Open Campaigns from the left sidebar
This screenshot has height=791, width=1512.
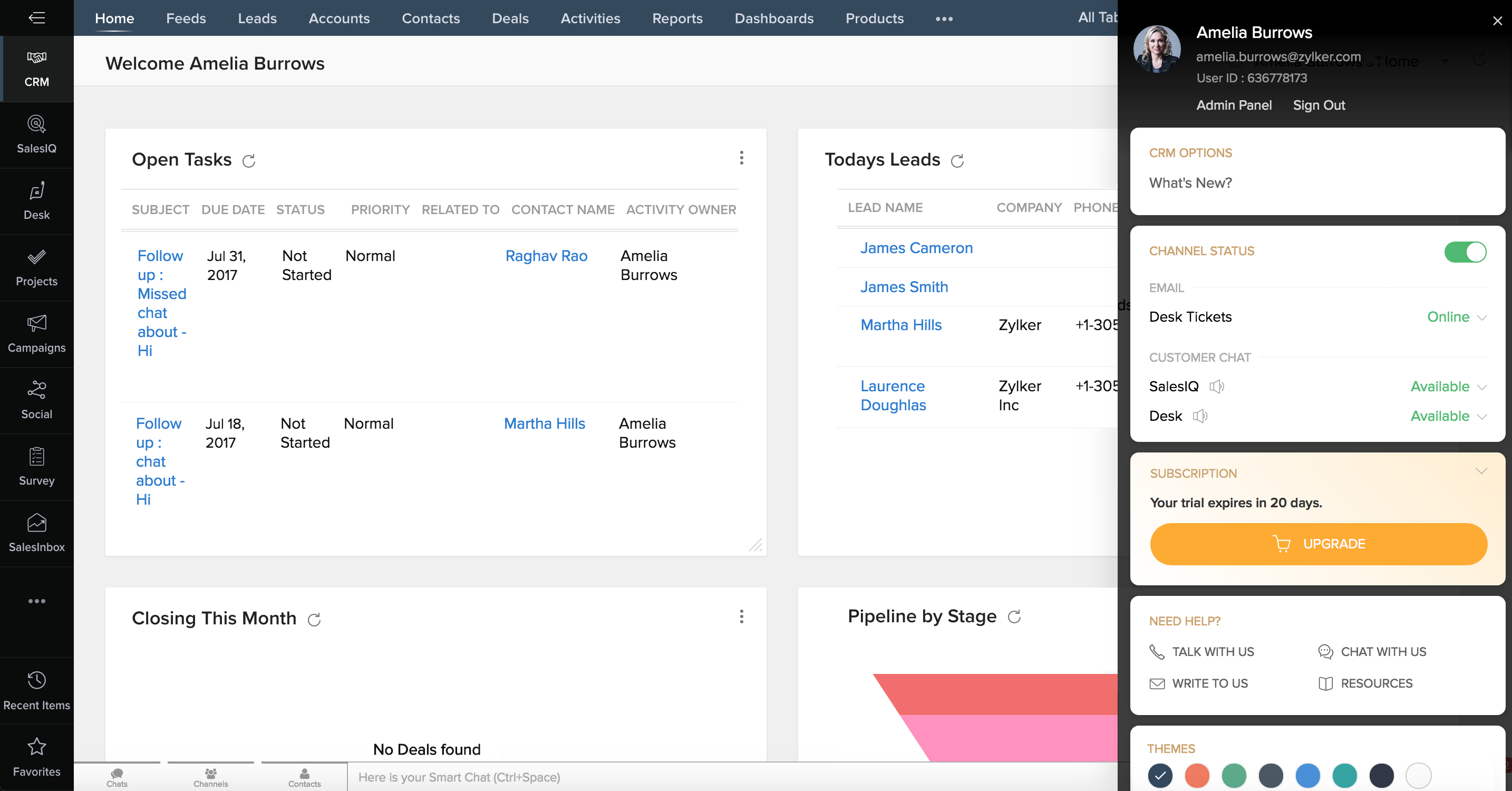click(x=36, y=332)
